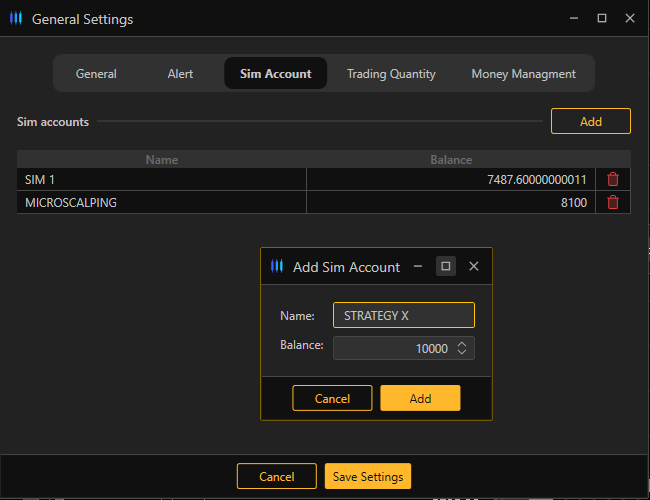Delete the SIM 1 account trash icon

(x=613, y=179)
